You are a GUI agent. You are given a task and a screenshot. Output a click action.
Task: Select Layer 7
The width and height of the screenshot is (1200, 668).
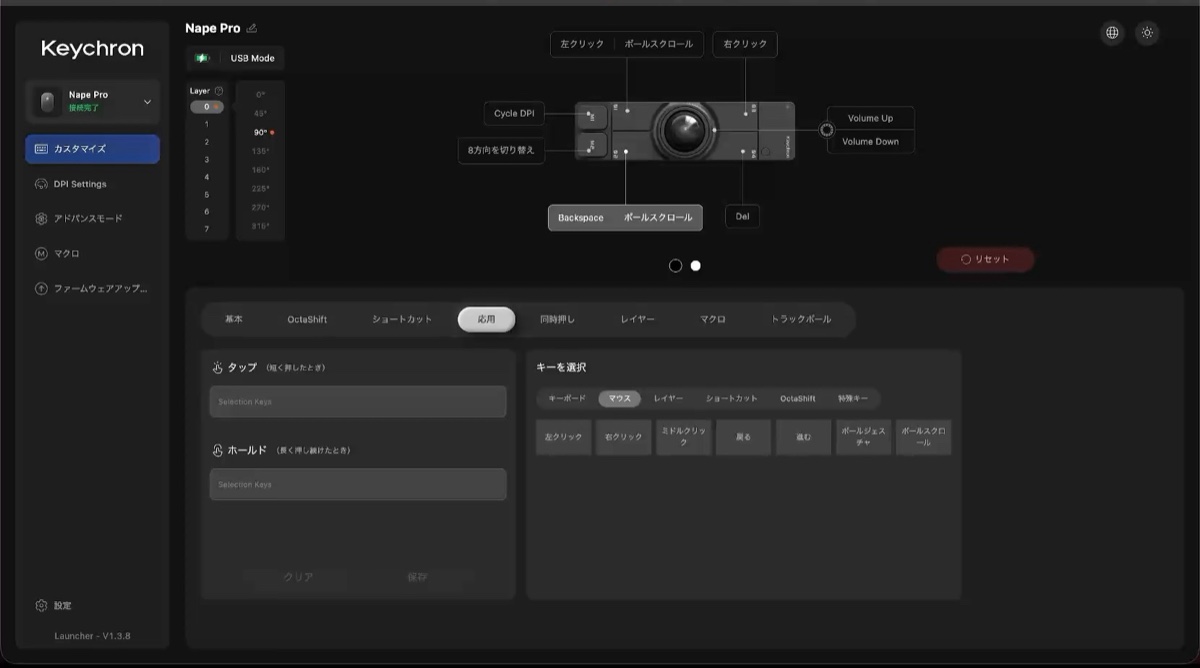[207, 229]
